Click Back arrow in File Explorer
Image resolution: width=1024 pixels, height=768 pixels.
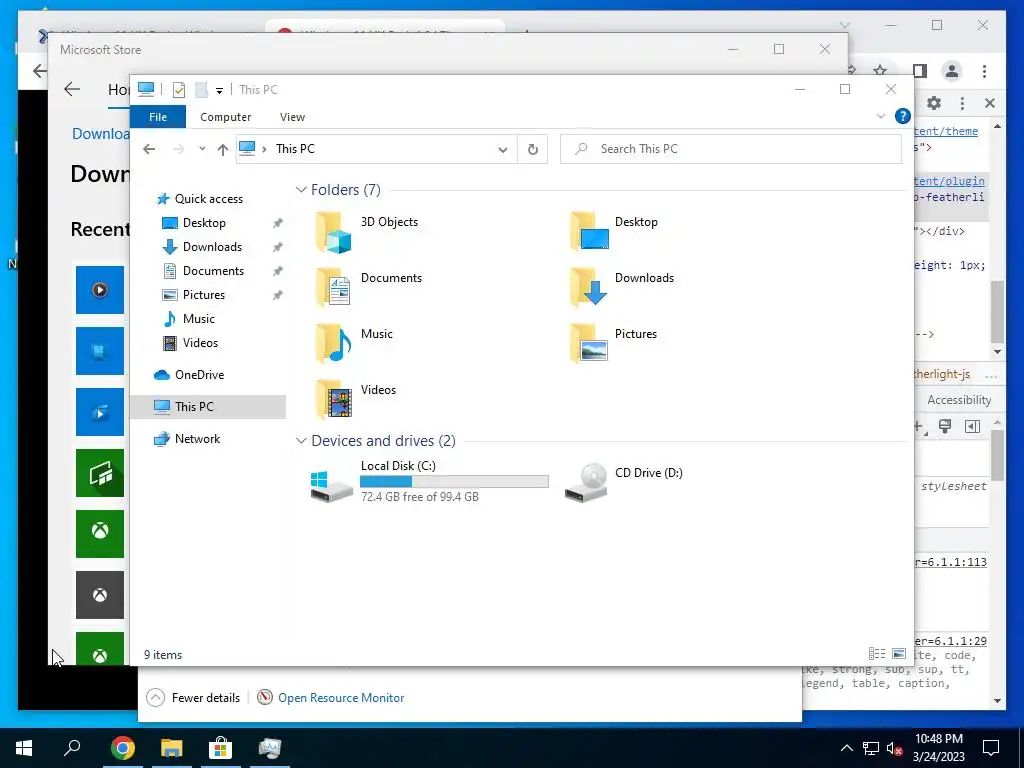(x=149, y=149)
